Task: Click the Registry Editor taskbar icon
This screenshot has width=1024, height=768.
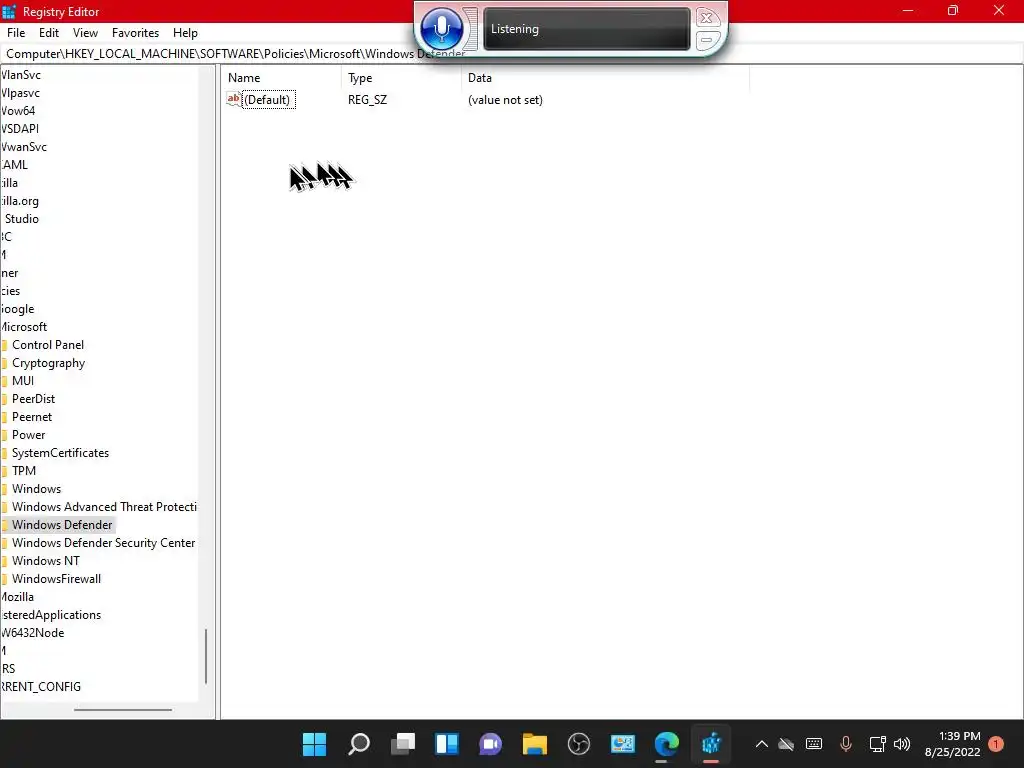Action: (711, 744)
